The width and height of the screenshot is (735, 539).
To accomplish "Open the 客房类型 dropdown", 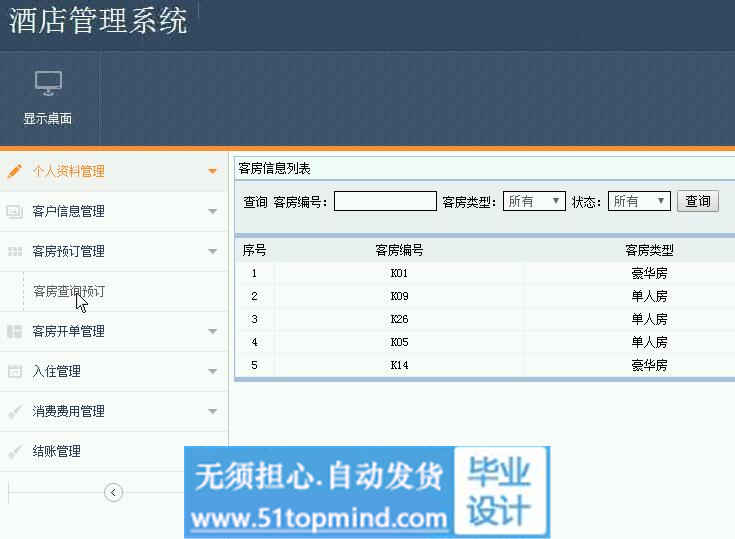I will [x=534, y=202].
